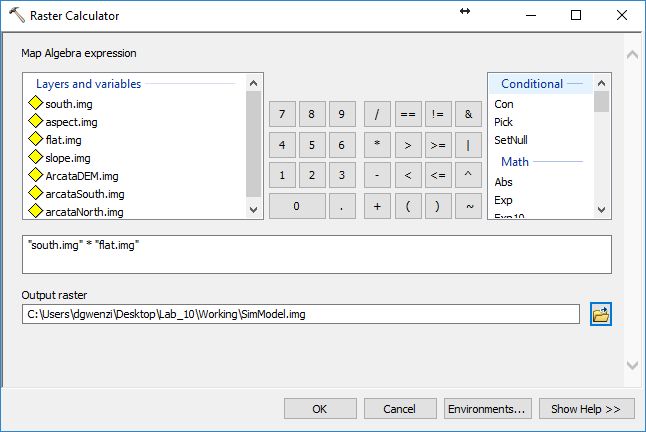Insert the equal-to == operator
Screen dimensions: 646x432
[408, 114]
